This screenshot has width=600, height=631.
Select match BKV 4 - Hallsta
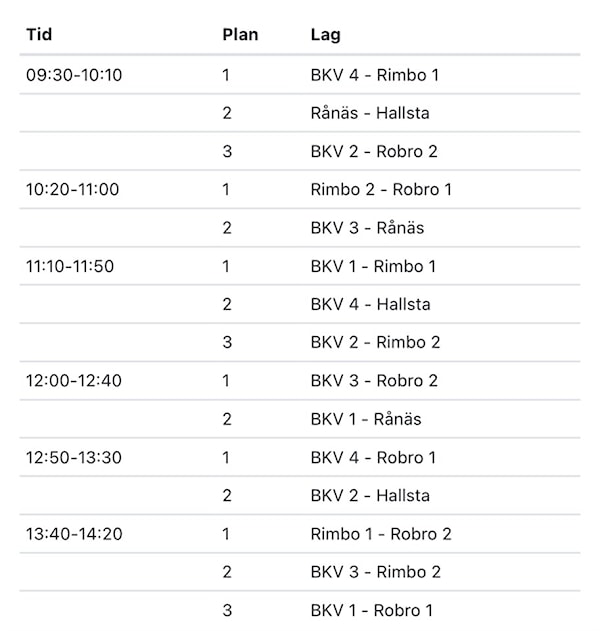[x=370, y=304]
